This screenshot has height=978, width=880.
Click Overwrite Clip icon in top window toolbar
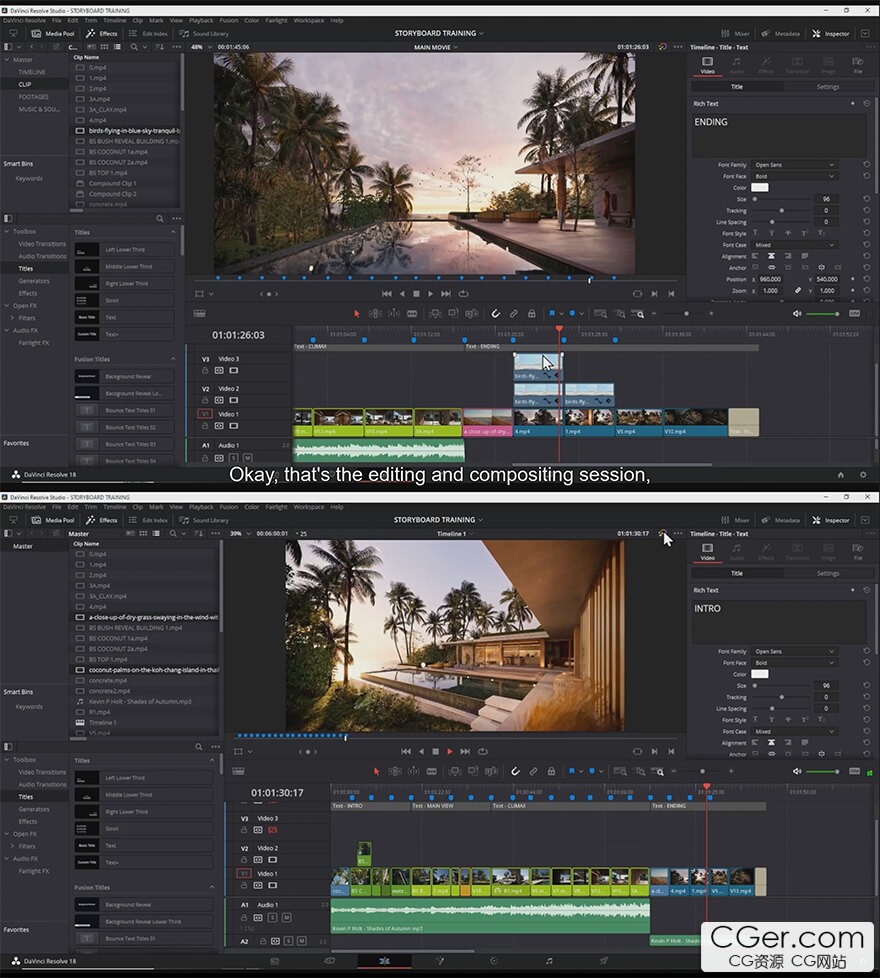tap(453, 314)
